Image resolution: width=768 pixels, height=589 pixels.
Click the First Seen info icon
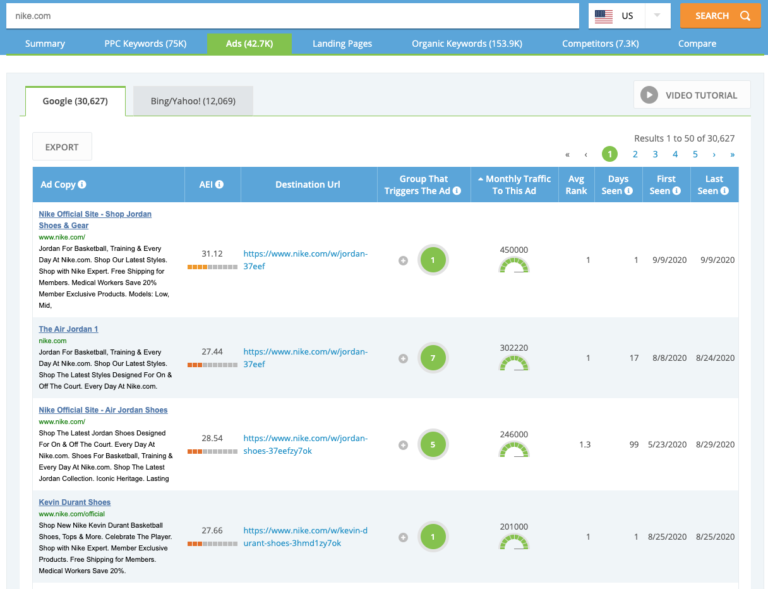coord(676,191)
